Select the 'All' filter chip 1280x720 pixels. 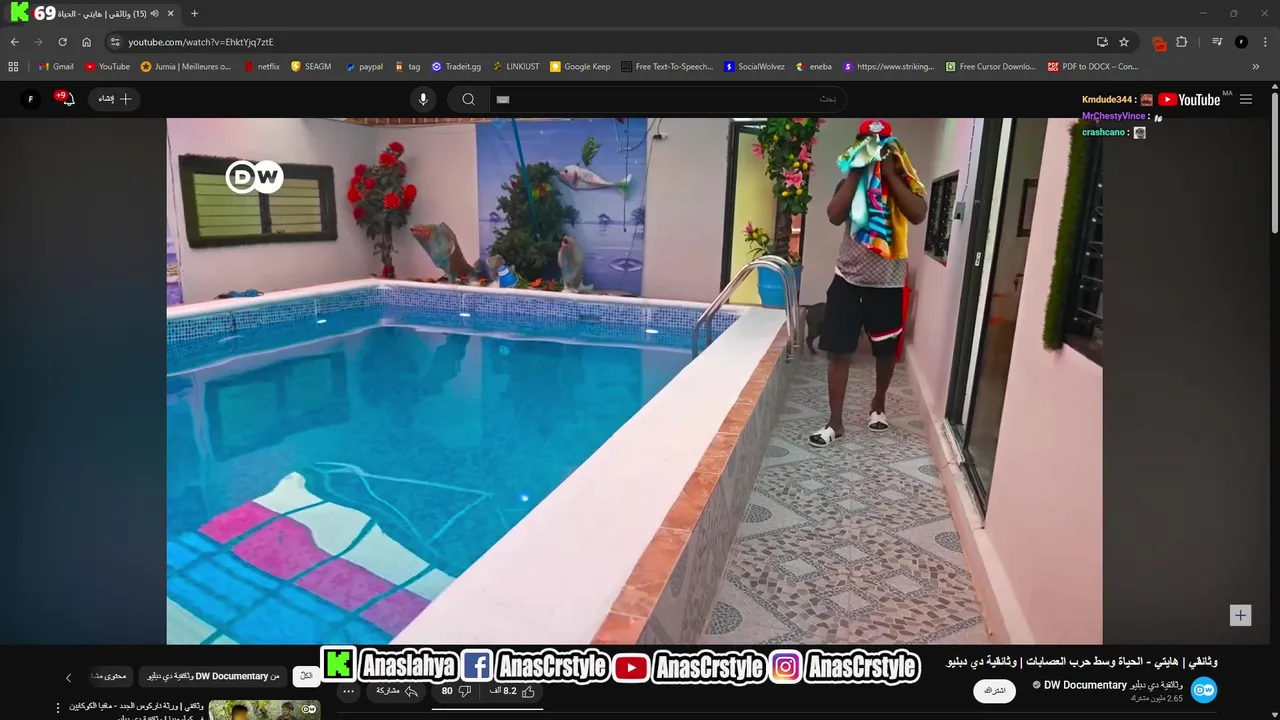coord(306,676)
